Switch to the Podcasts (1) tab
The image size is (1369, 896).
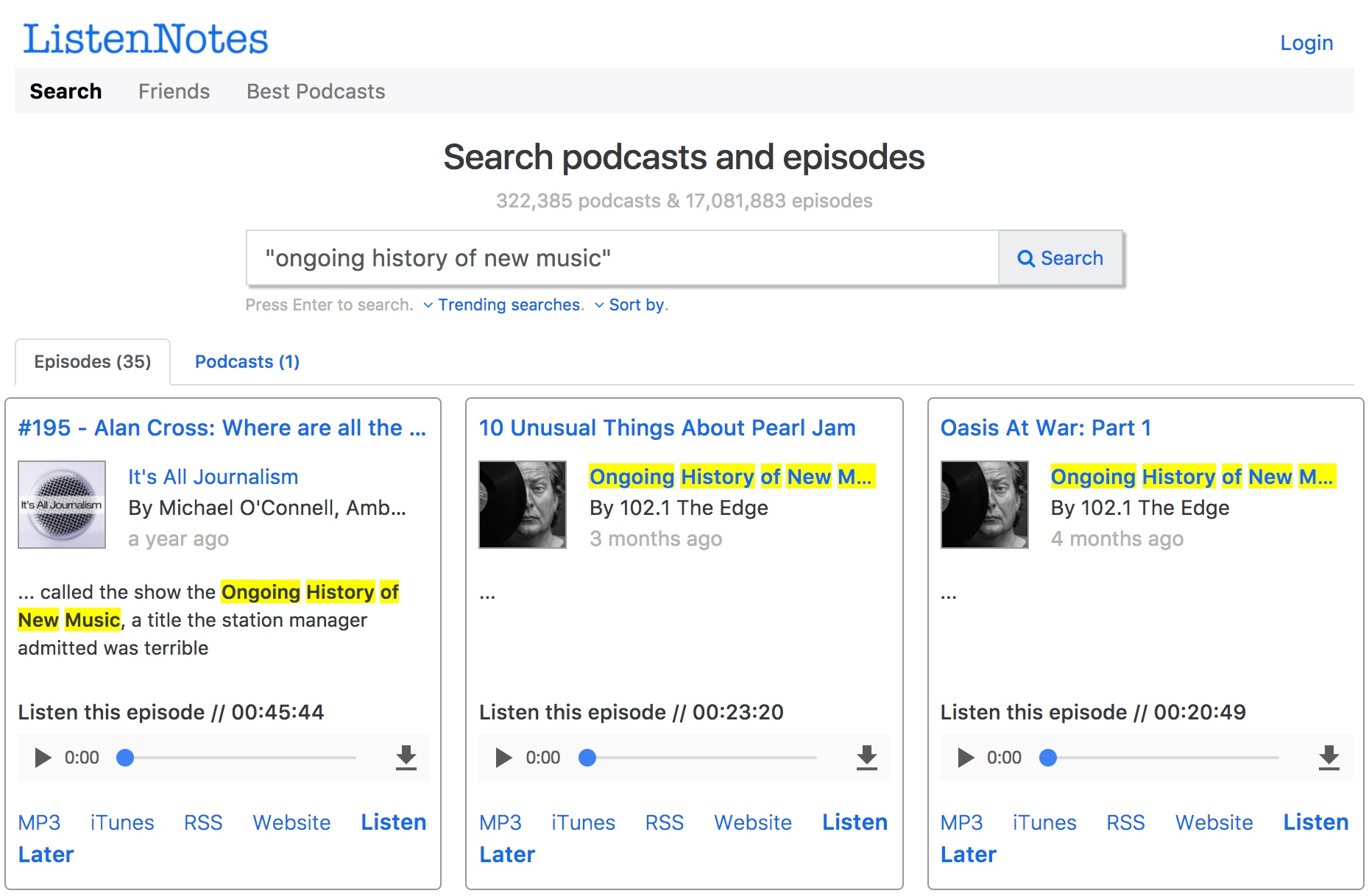point(247,361)
